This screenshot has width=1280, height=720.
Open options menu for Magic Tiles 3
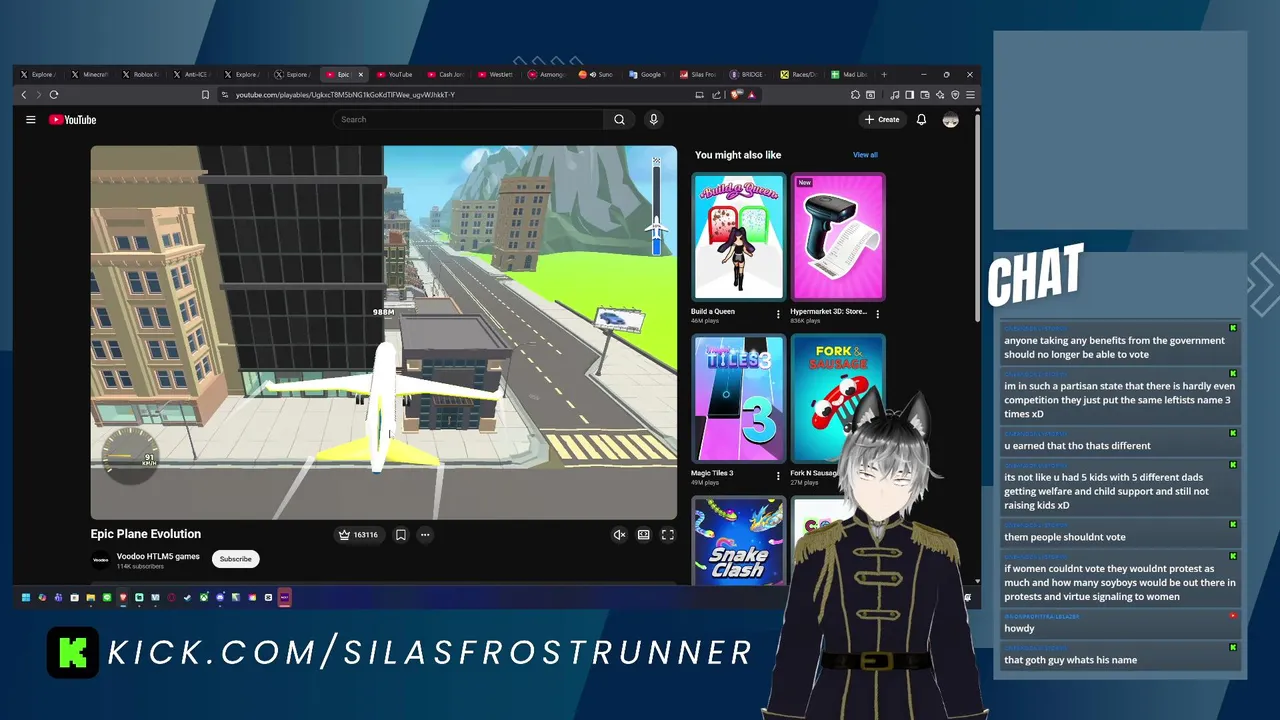pos(779,476)
